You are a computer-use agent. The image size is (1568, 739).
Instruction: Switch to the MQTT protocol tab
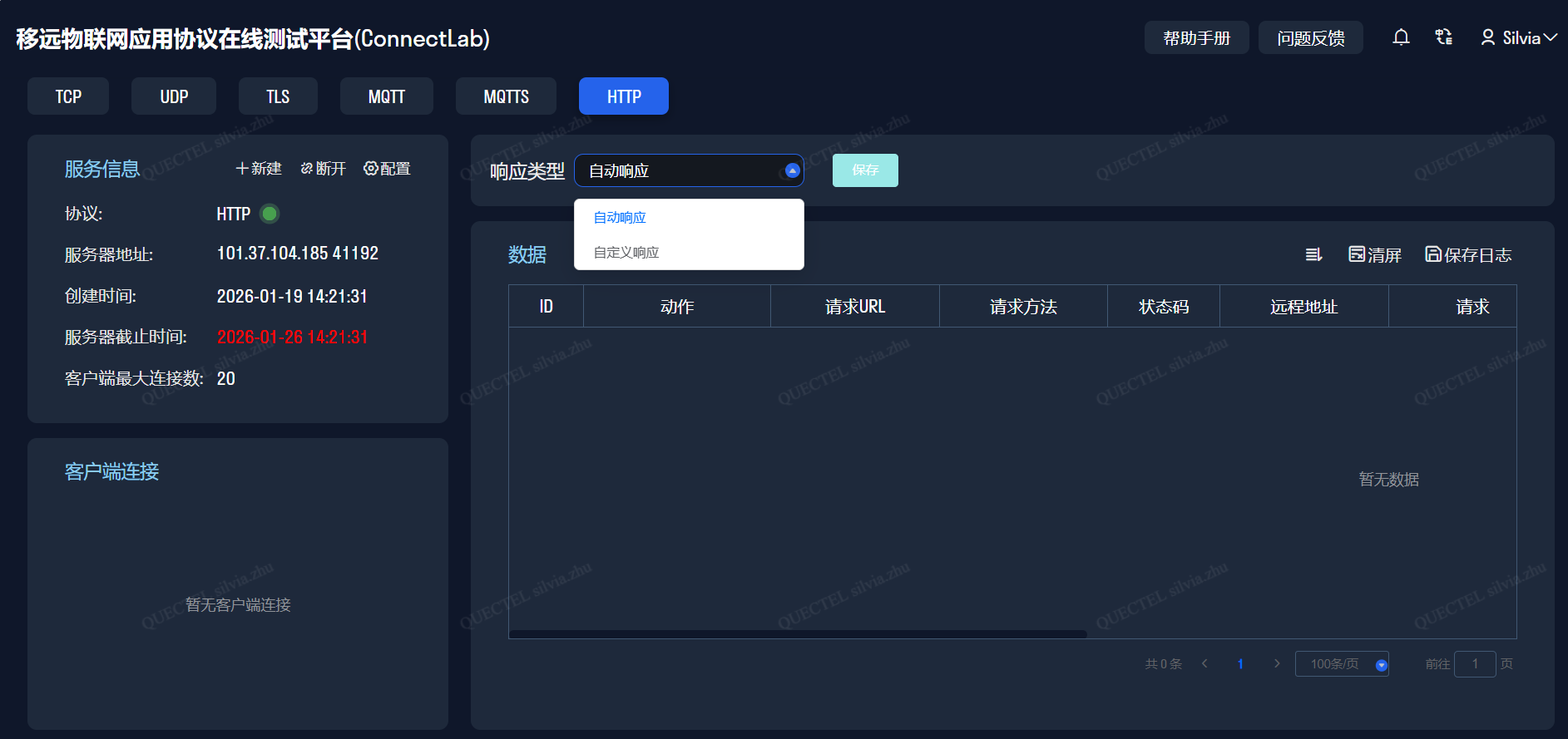[386, 96]
